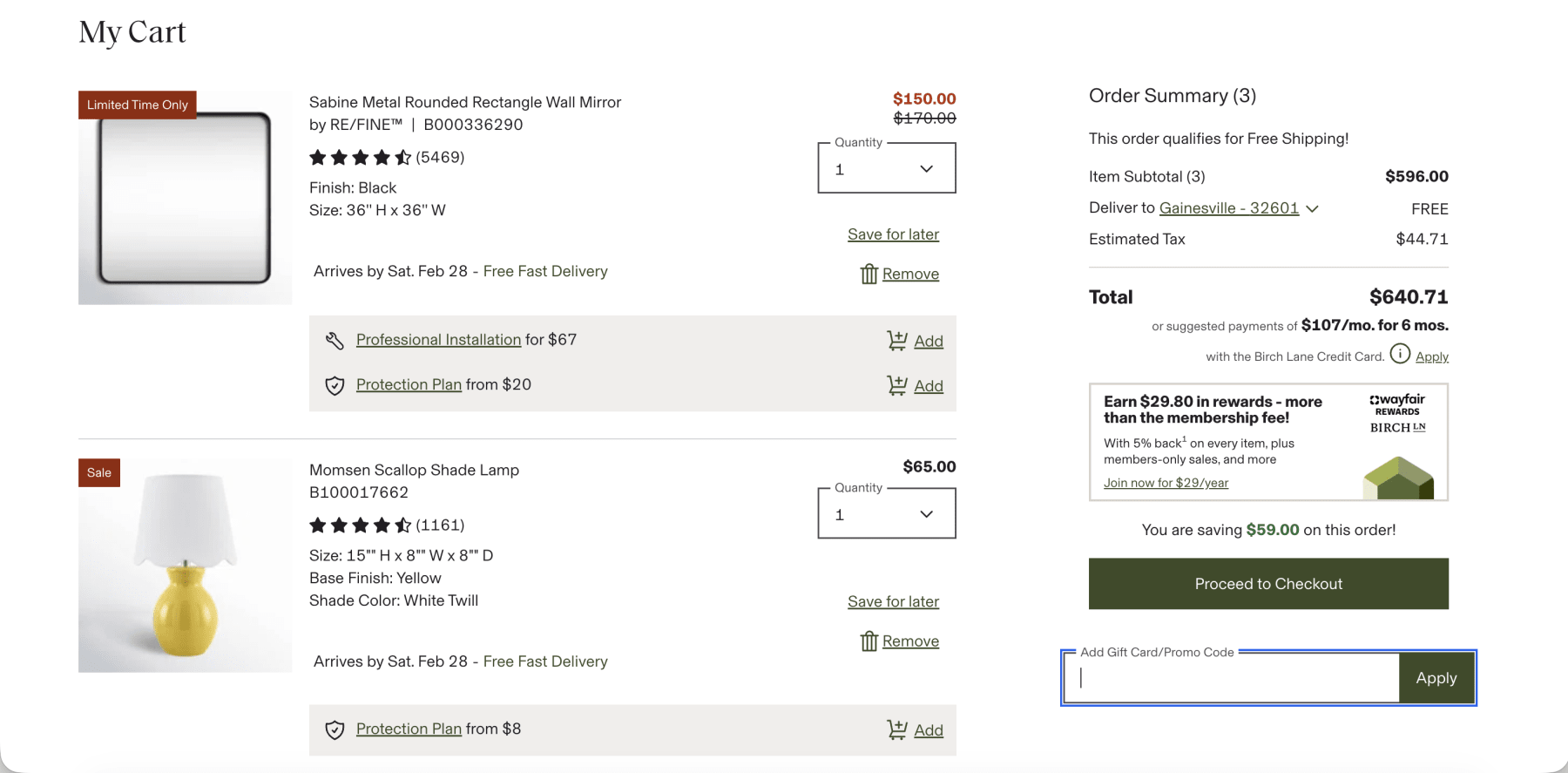Open the lamp's Quantity dropdown

[886, 514]
